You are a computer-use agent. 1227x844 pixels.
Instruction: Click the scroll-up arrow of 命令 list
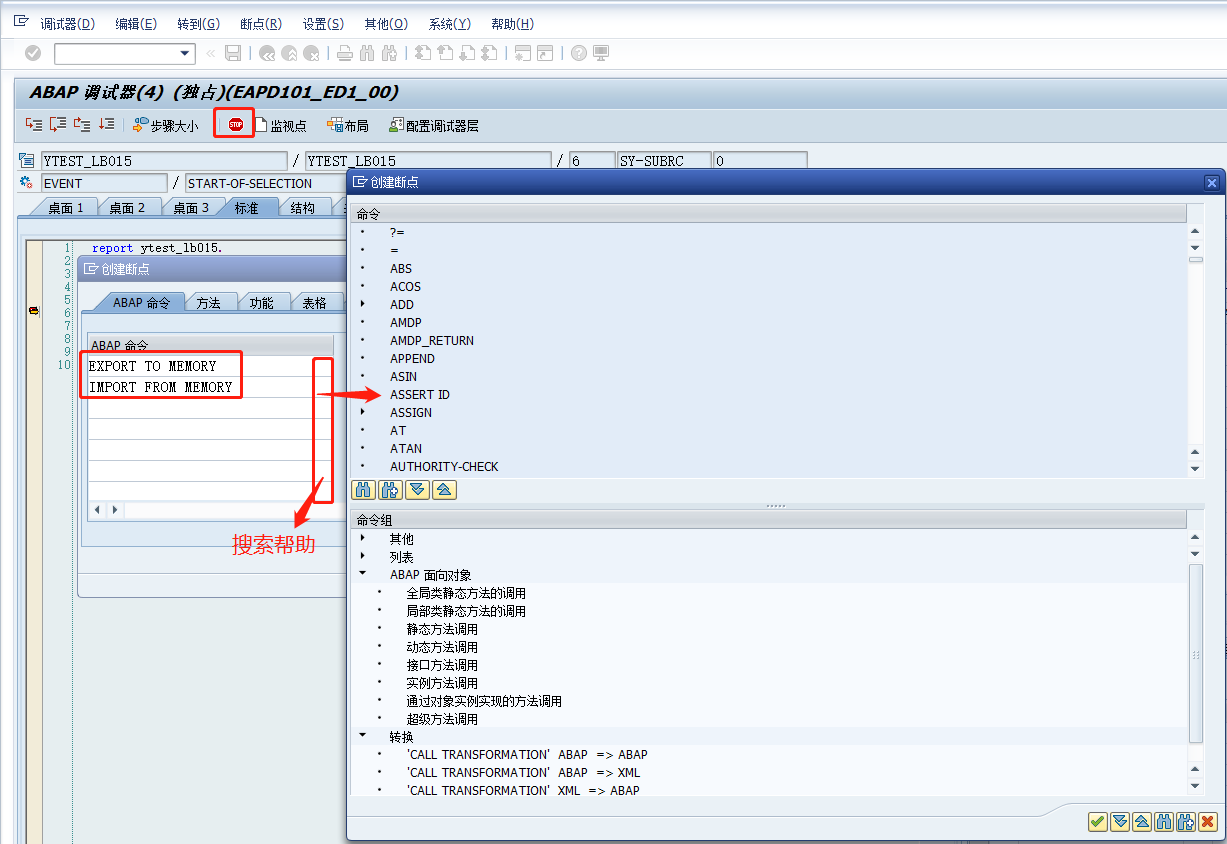[x=1195, y=232]
